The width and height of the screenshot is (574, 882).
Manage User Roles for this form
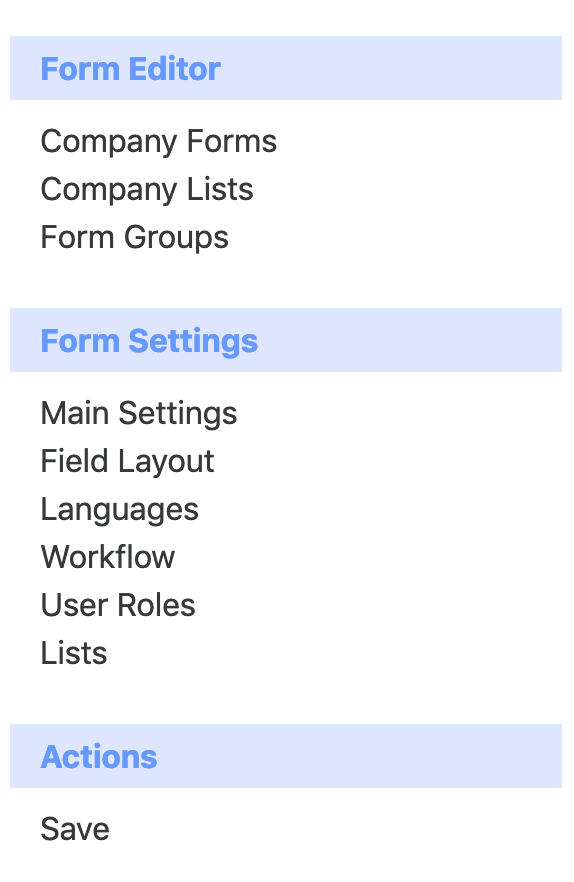coord(118,605)
